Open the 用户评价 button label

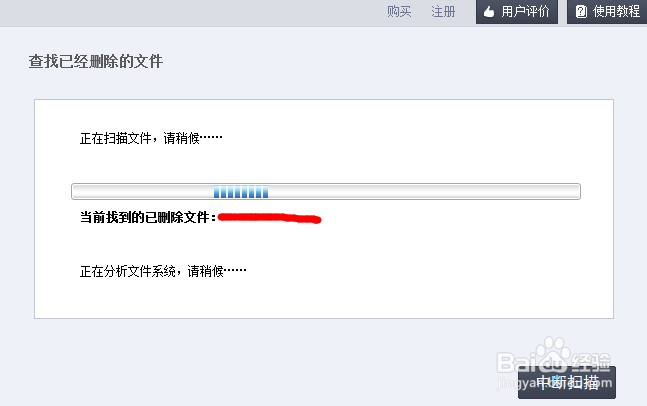[x=525, y=12]
